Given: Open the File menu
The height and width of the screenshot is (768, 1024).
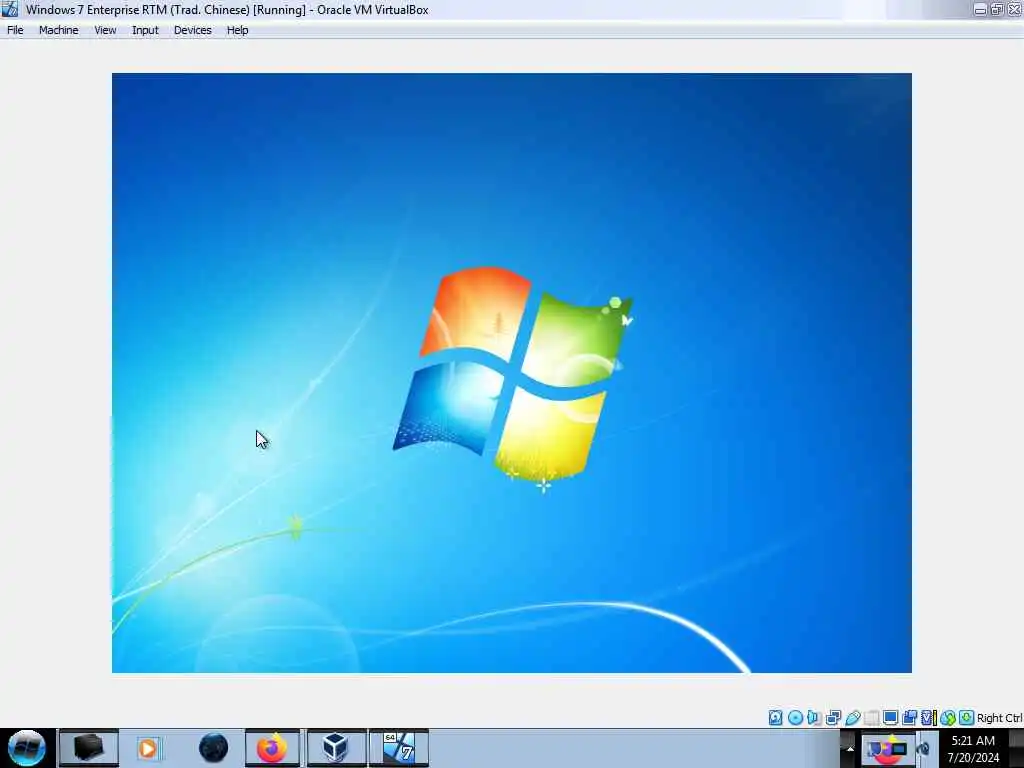Looking at the screenshot, I should tap(15, 30).
